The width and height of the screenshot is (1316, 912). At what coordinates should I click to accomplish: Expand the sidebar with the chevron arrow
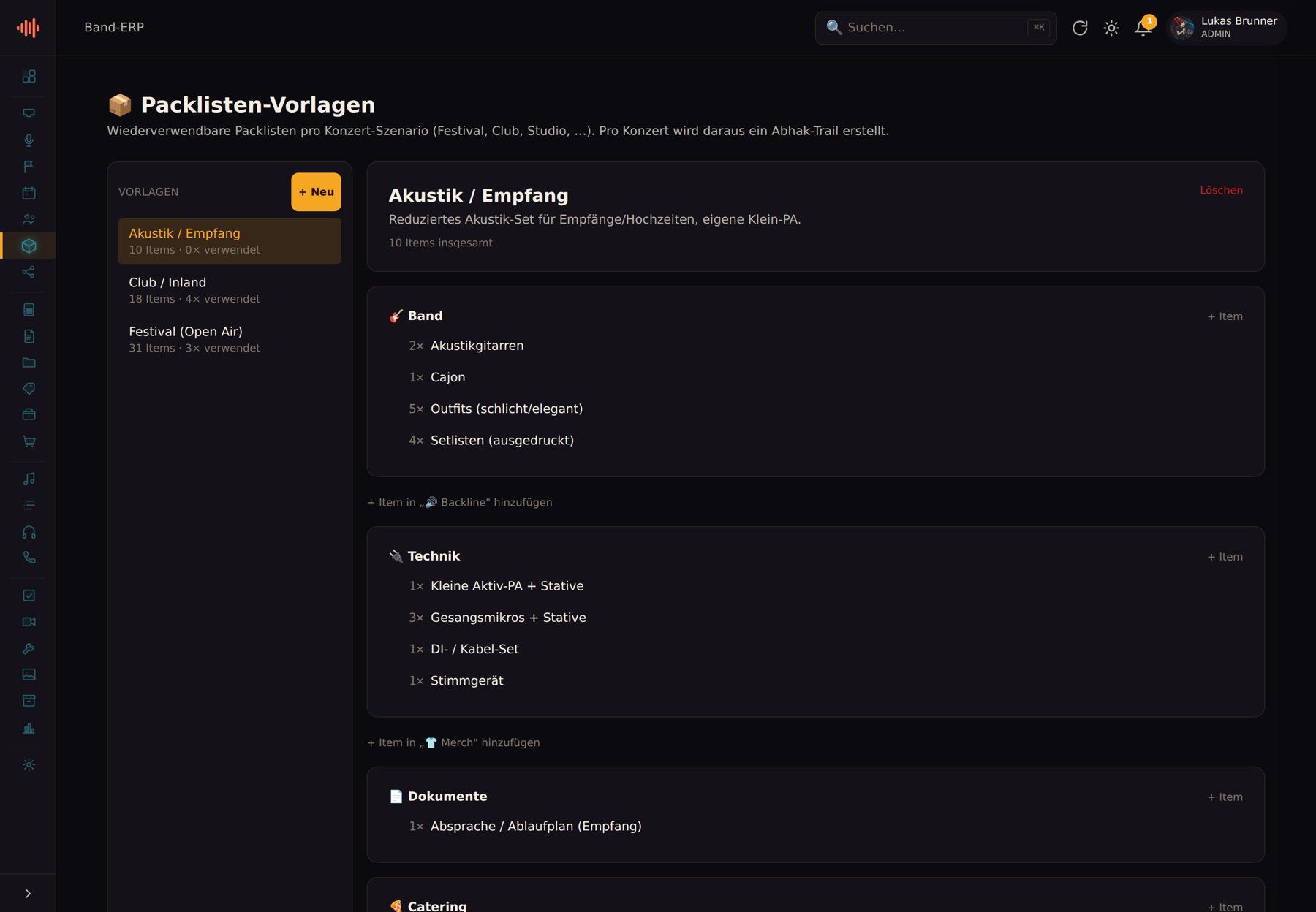click(28, 894)
